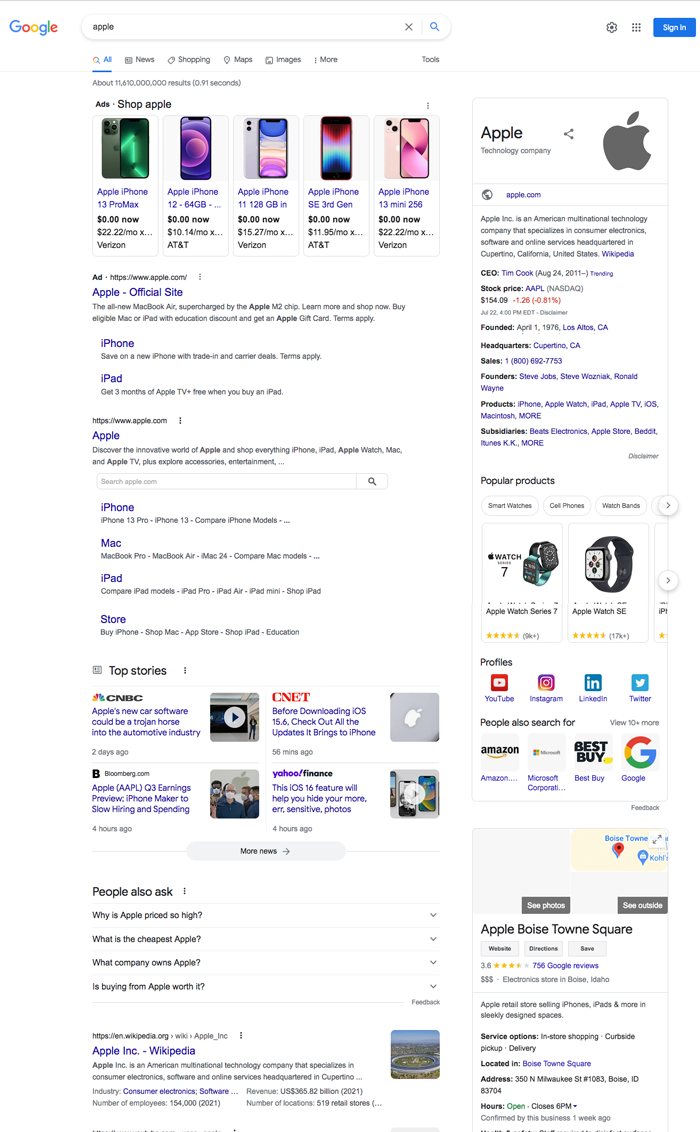Image resolution: width=700 pixels, height=1132 pixels.
Task: Switch to the Images tab
Action: 283,60
